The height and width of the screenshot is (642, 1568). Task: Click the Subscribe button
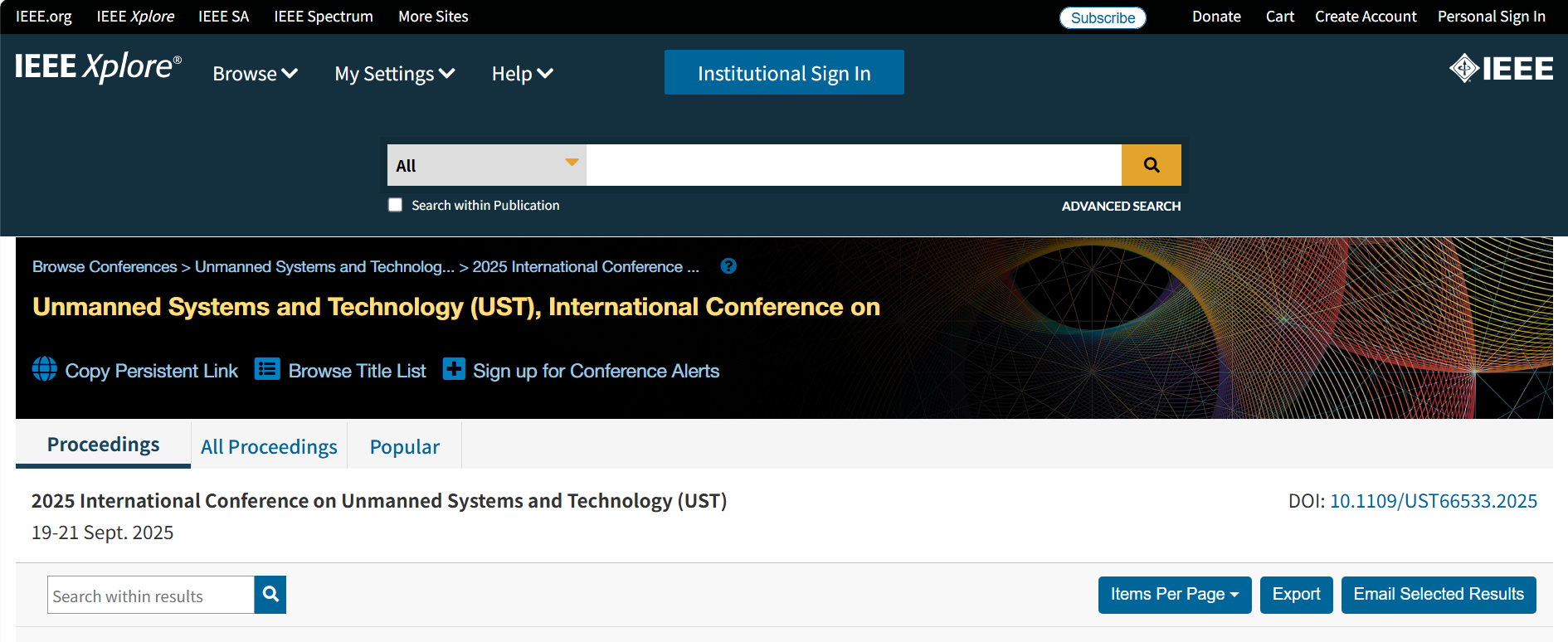pos(1103,17)
